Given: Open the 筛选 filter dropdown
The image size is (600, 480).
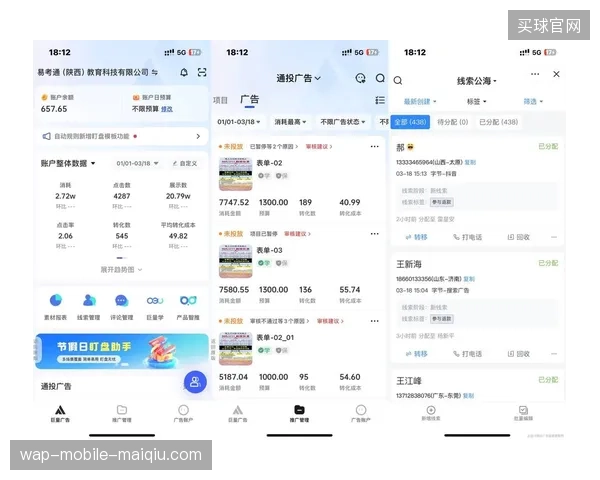Looking at the screenshot, I should coord(533,101).
